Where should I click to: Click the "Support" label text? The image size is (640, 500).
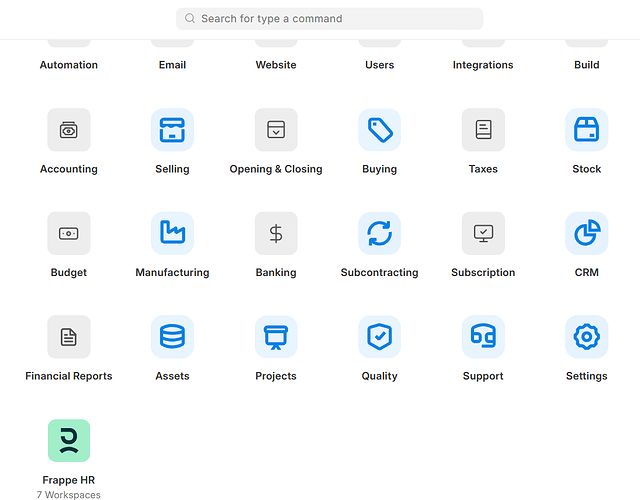483,376
